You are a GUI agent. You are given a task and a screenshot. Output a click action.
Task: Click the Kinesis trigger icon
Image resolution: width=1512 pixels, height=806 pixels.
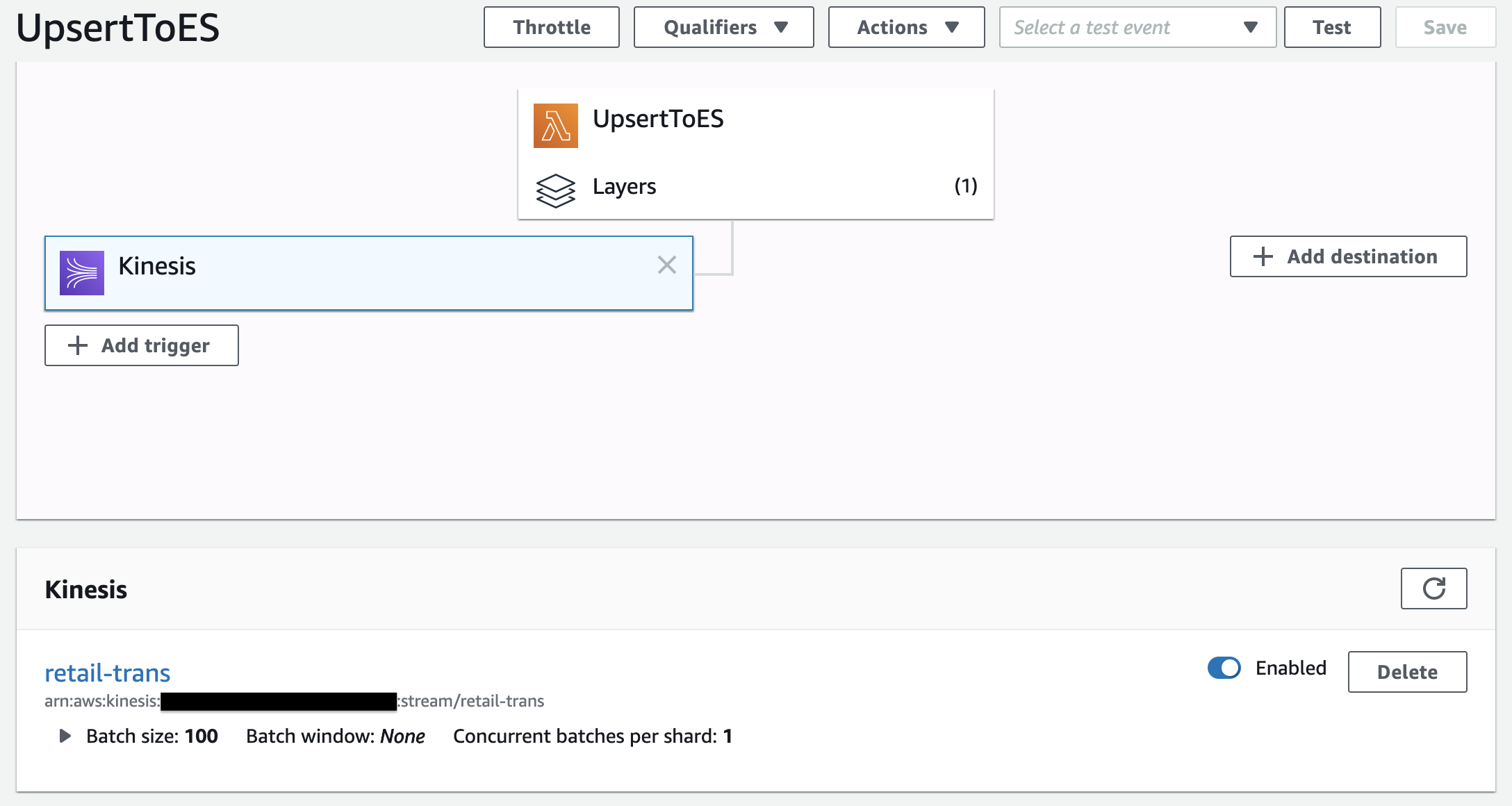[81, 269]
